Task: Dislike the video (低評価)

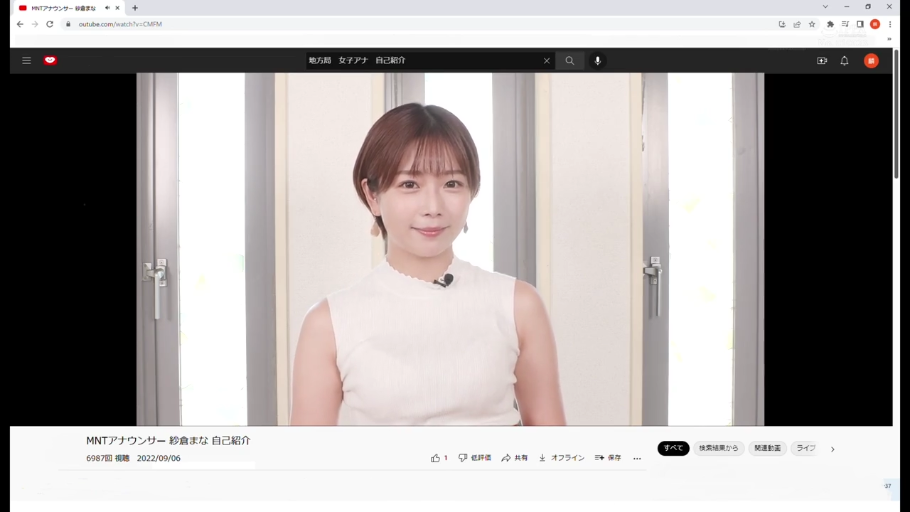Action: click(475, 458)
